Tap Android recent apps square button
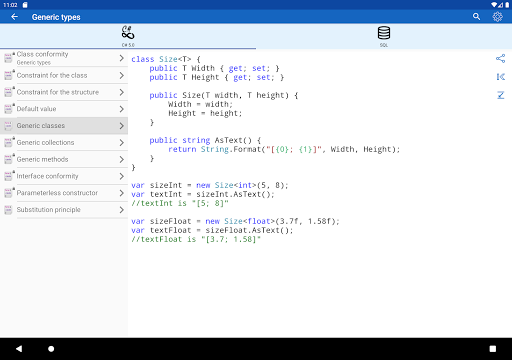This screenshot has height=360, width=512. [493, 349]
